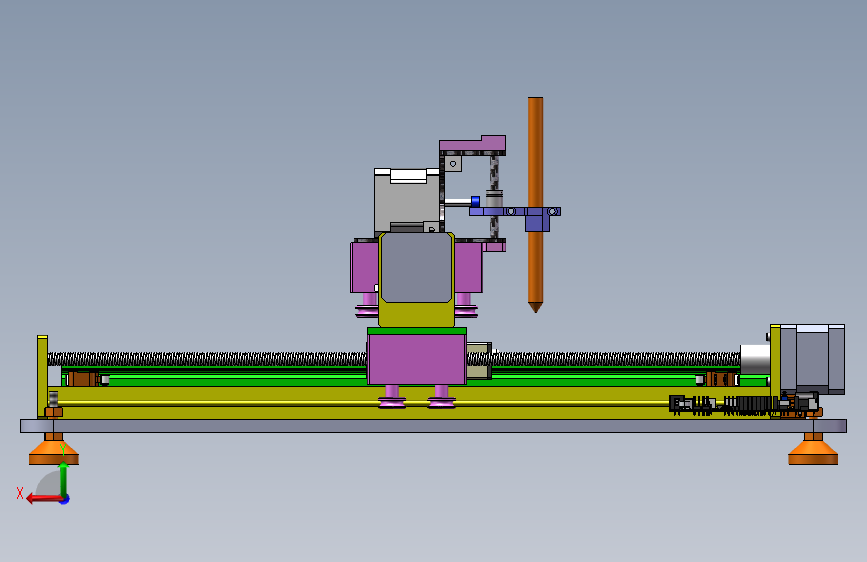Select the stepper motor at the rail's right end
This screenshot has height=562, width=867.
tap(812, 359)
